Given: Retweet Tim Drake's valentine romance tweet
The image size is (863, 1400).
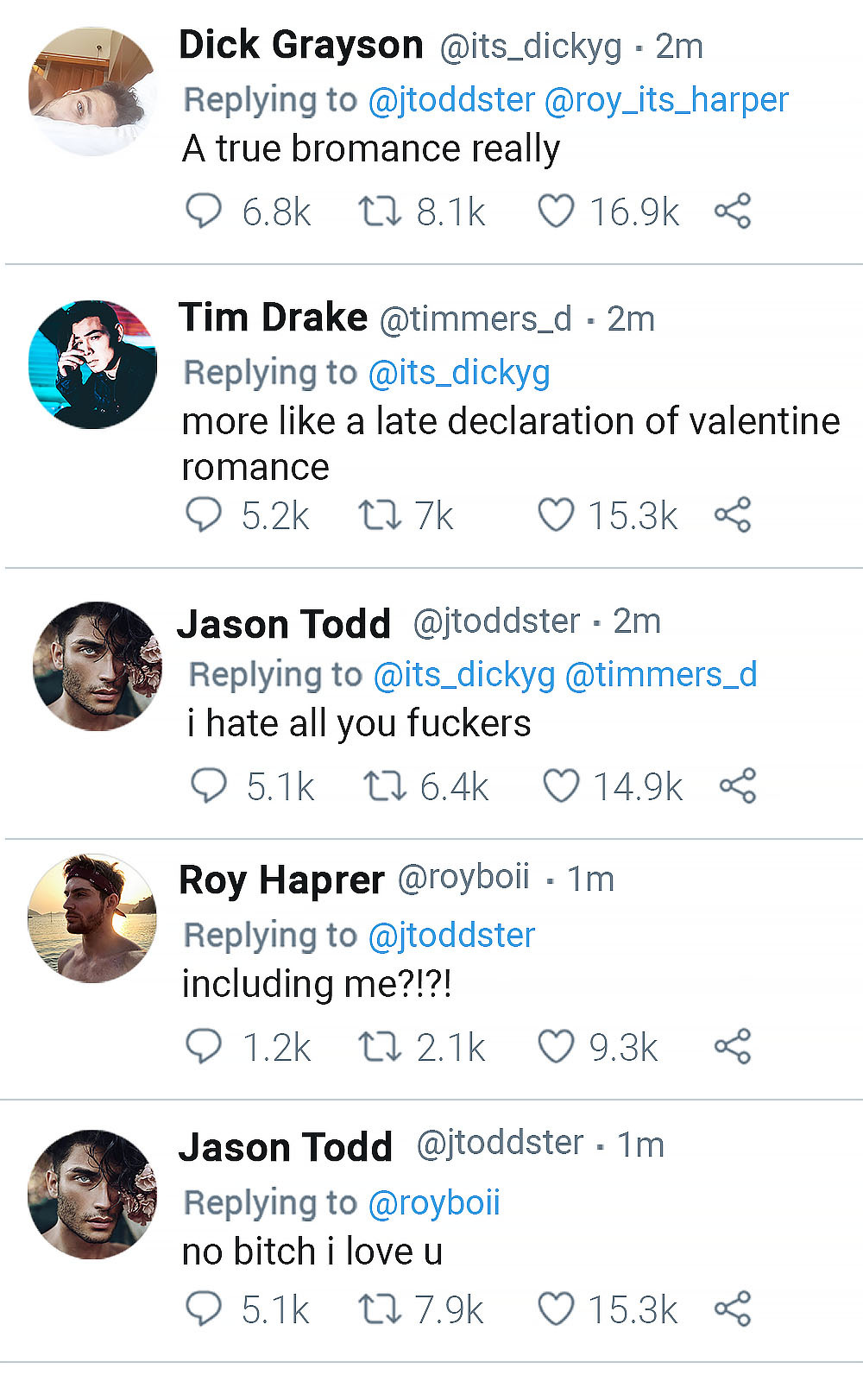Looking at the screenshot, I should click(x=380, y=515).
